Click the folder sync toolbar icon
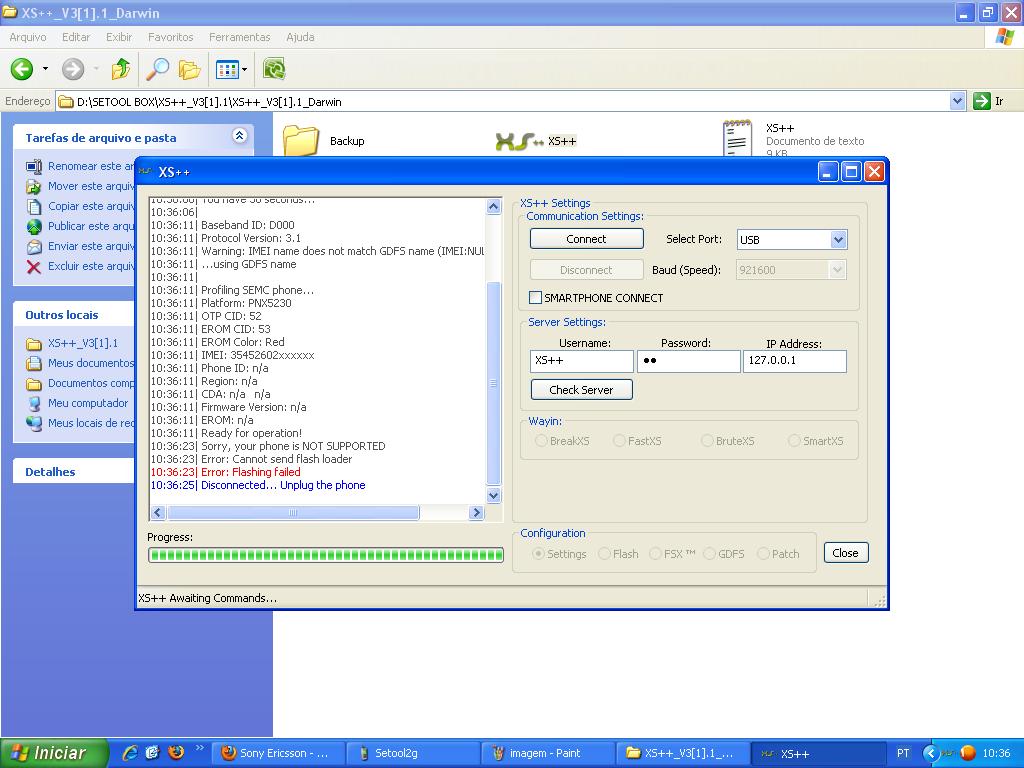This screenshot has height=768, width=1024. 274,69
